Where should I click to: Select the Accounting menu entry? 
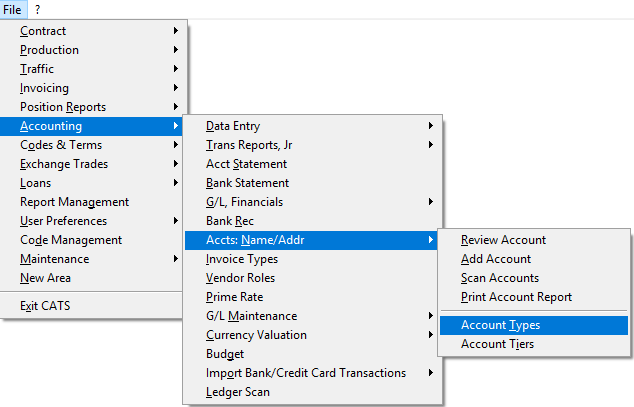93,126
